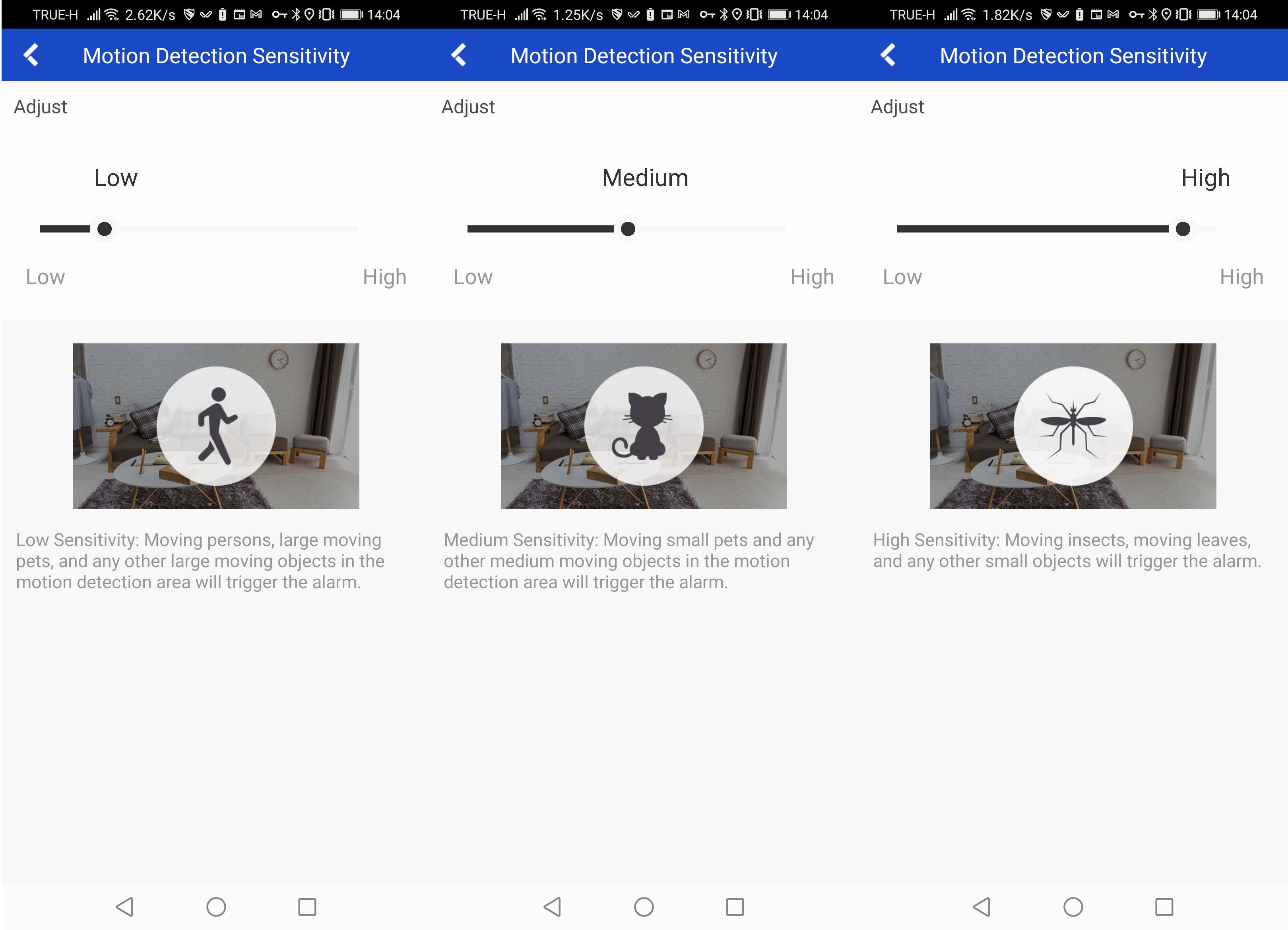This screenshot has height=930, width=1288.
Task: Click the 'High Sensitivity' description paragraph
Action: coord(1067,550)
